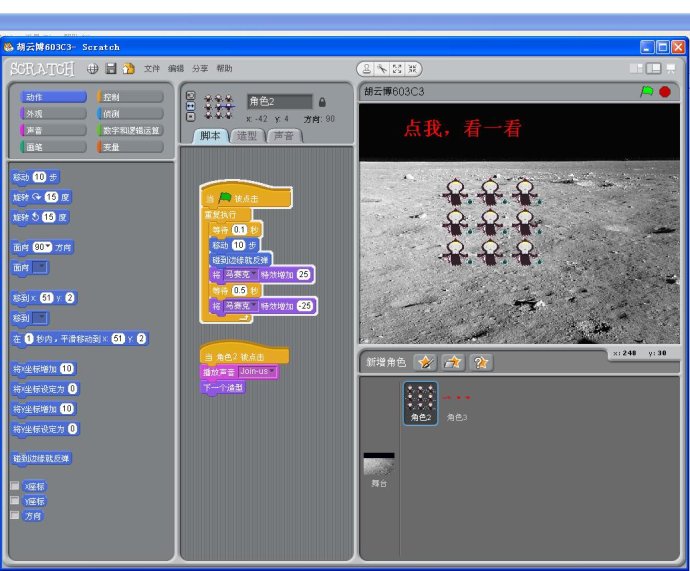
Task: Switch to the 造型 tab
Action: click(x=247, y=136)
